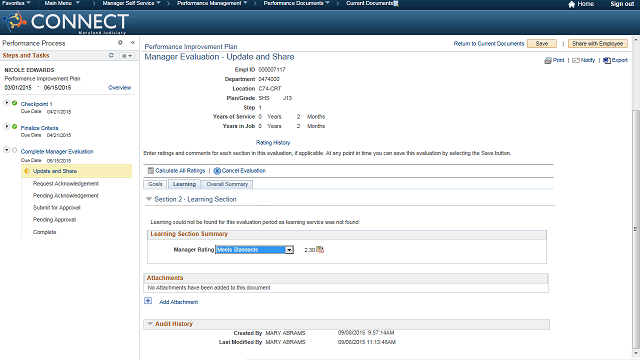This screenshot has width=640, height=360.
Task: Open the Steps and Tasks gear dropdown
Action: 127,56
